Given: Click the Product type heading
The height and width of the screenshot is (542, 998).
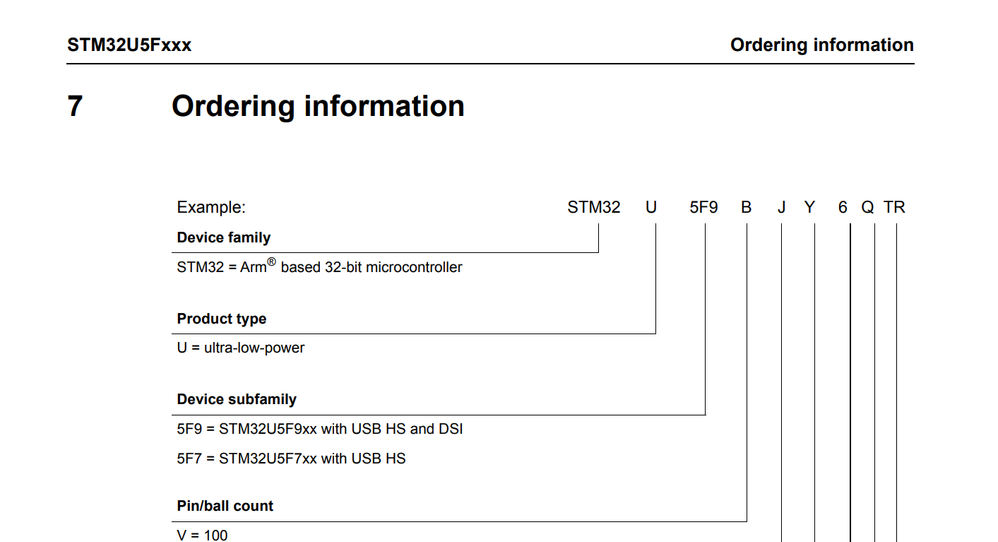Looking at the screenshot, I should tap(221, 319).
